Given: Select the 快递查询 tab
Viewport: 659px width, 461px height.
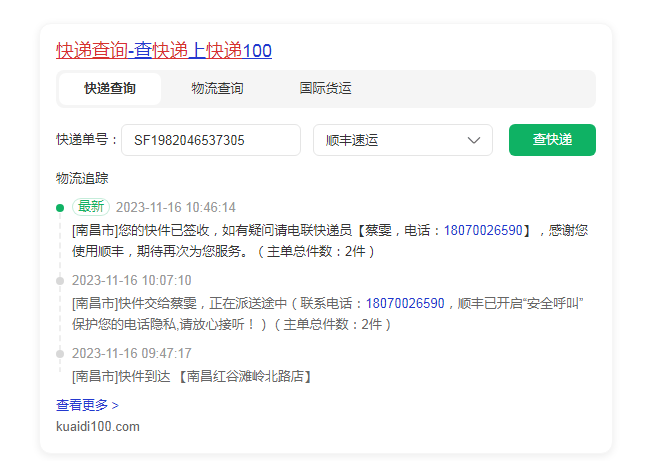Looking at the screenshot, I should [x=110, y=89].
